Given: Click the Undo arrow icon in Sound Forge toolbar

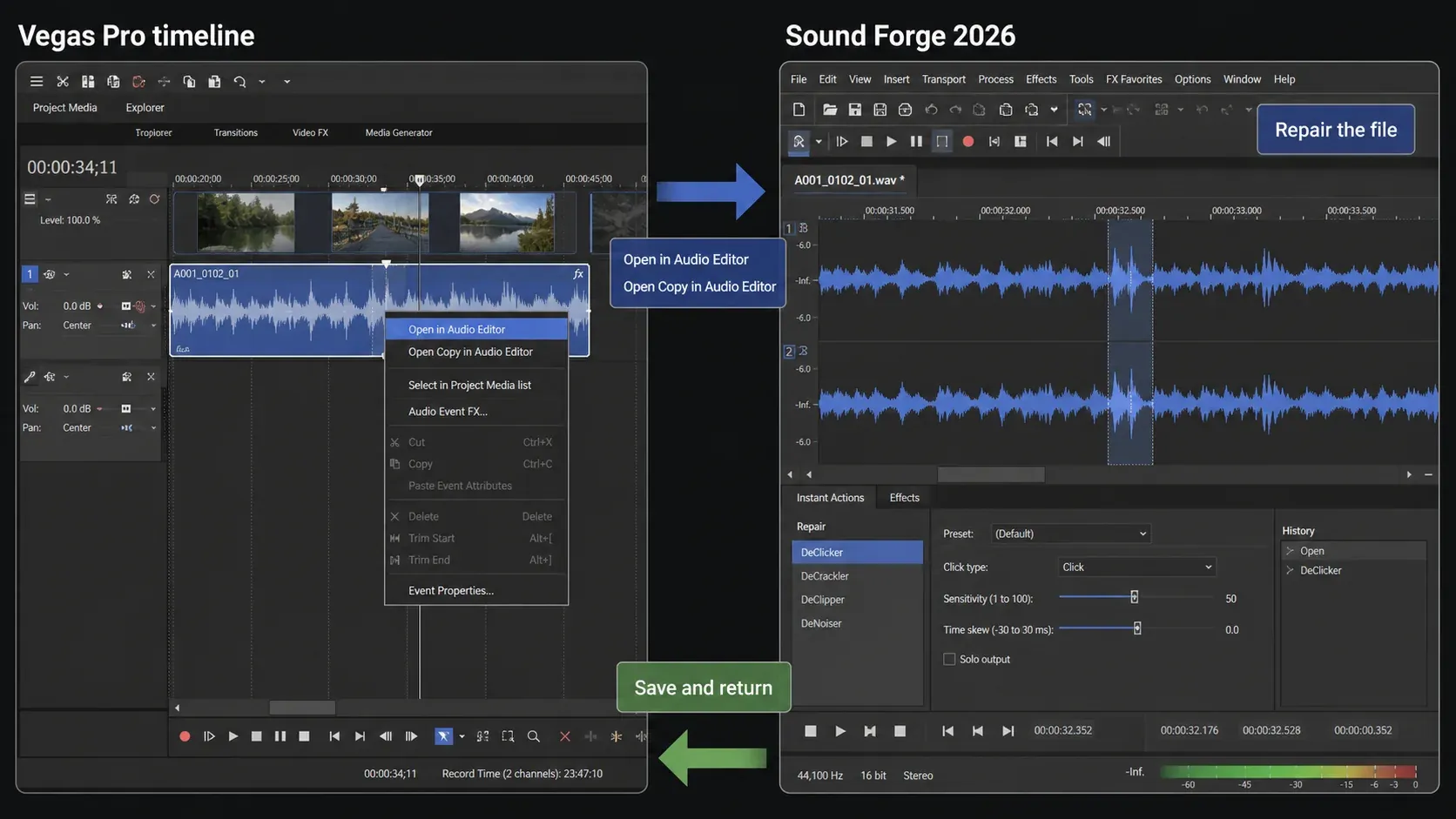Looking at the screenshot, I should pos(931,110).
